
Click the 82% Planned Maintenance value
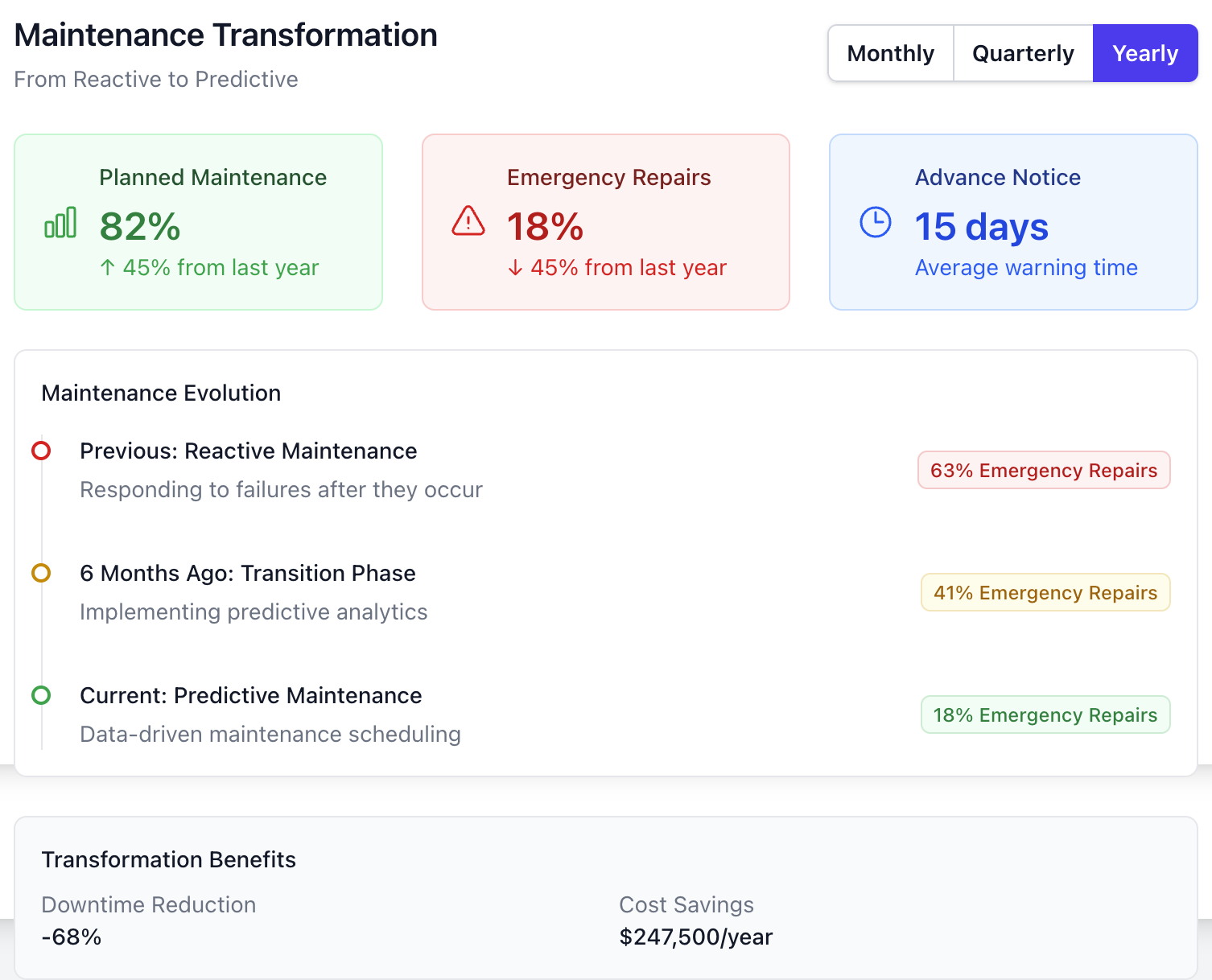click(140, 226)
